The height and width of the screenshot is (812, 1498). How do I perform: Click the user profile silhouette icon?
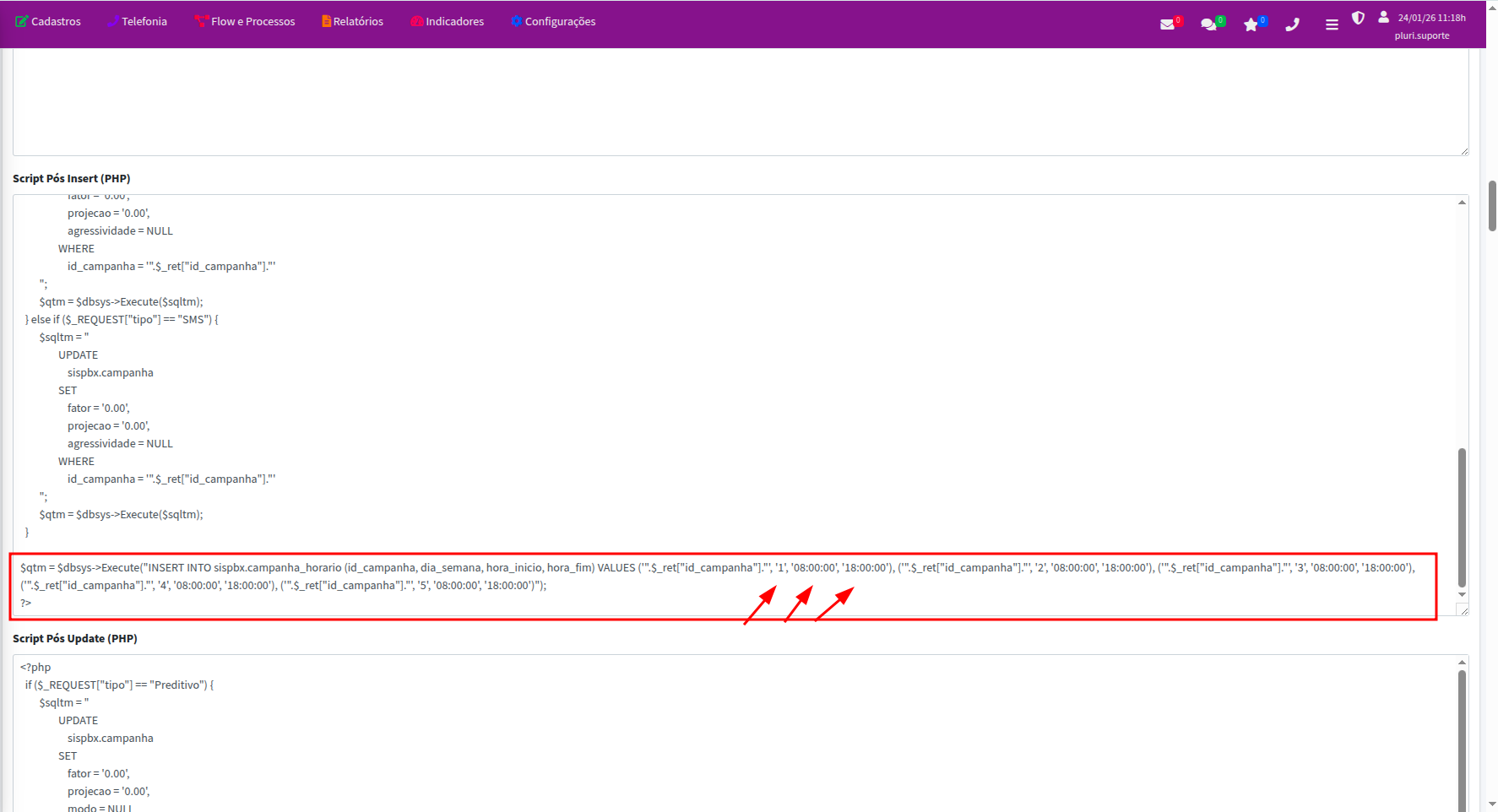[x=1383, y=17]
